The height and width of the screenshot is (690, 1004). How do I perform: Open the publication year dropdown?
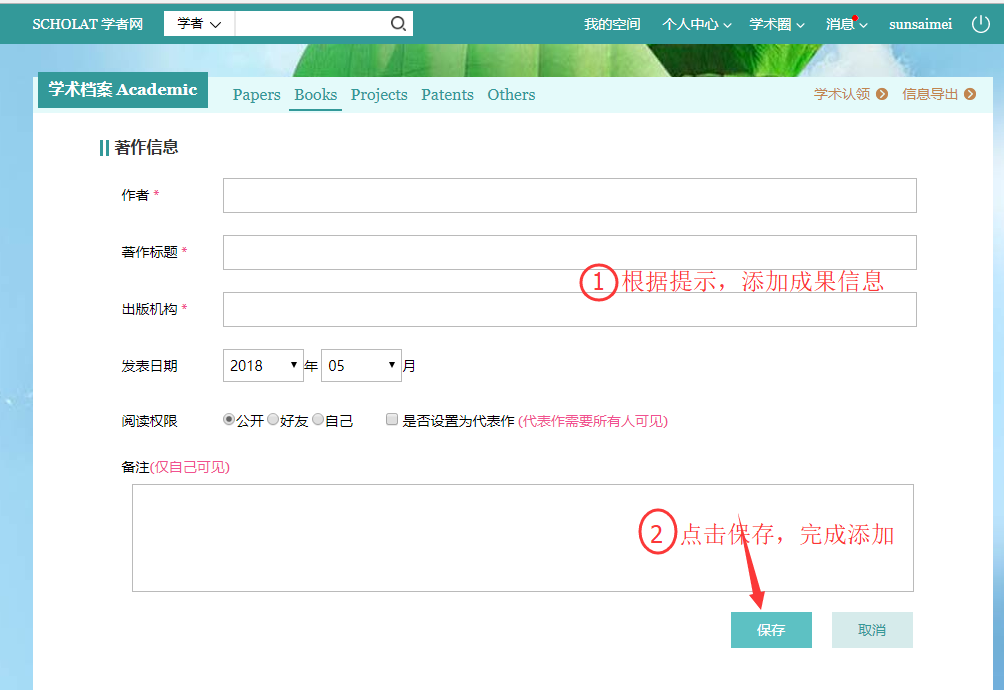(x=263, y=366)
